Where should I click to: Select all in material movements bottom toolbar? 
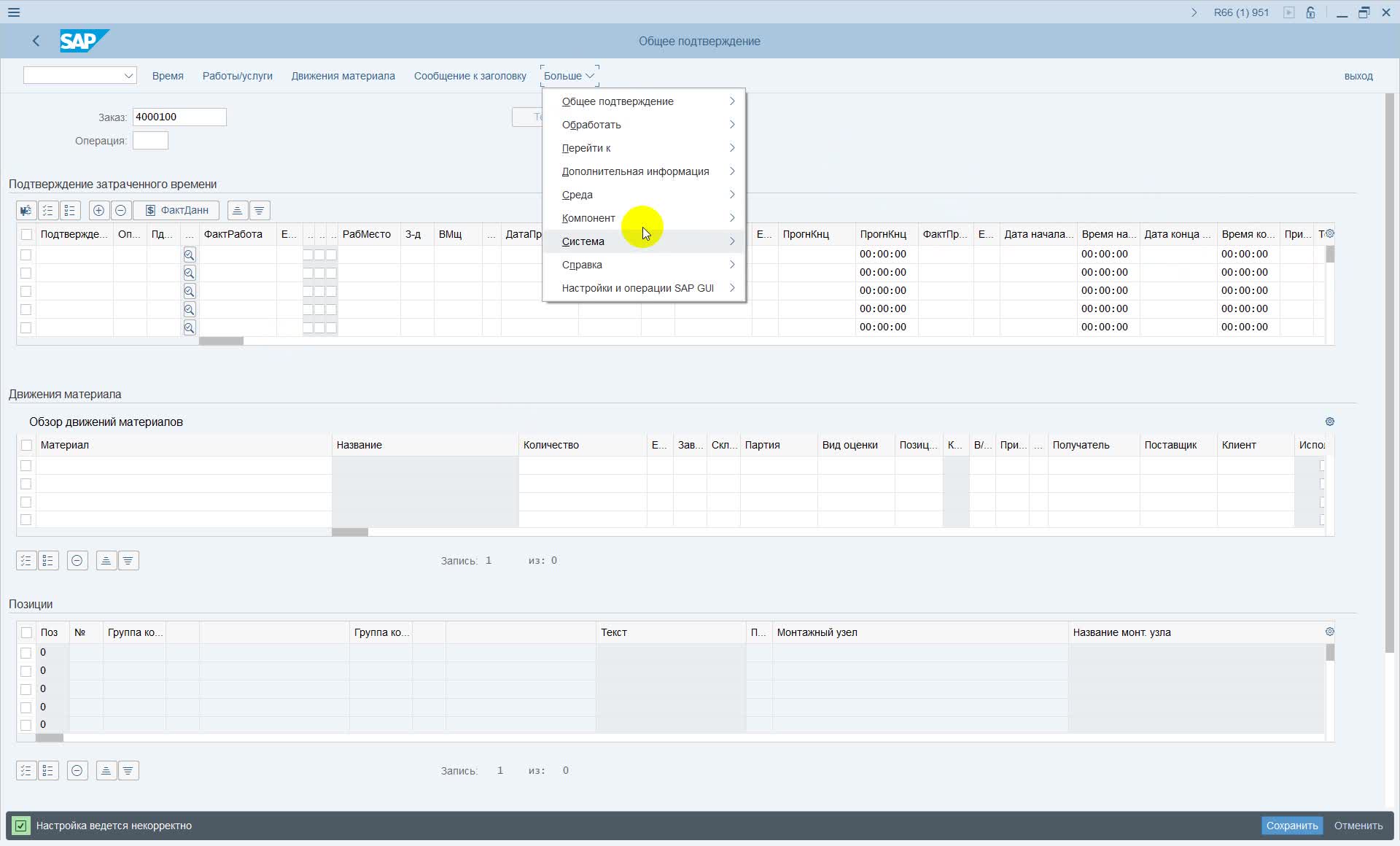pyautogui.click(x=26, y=560)
